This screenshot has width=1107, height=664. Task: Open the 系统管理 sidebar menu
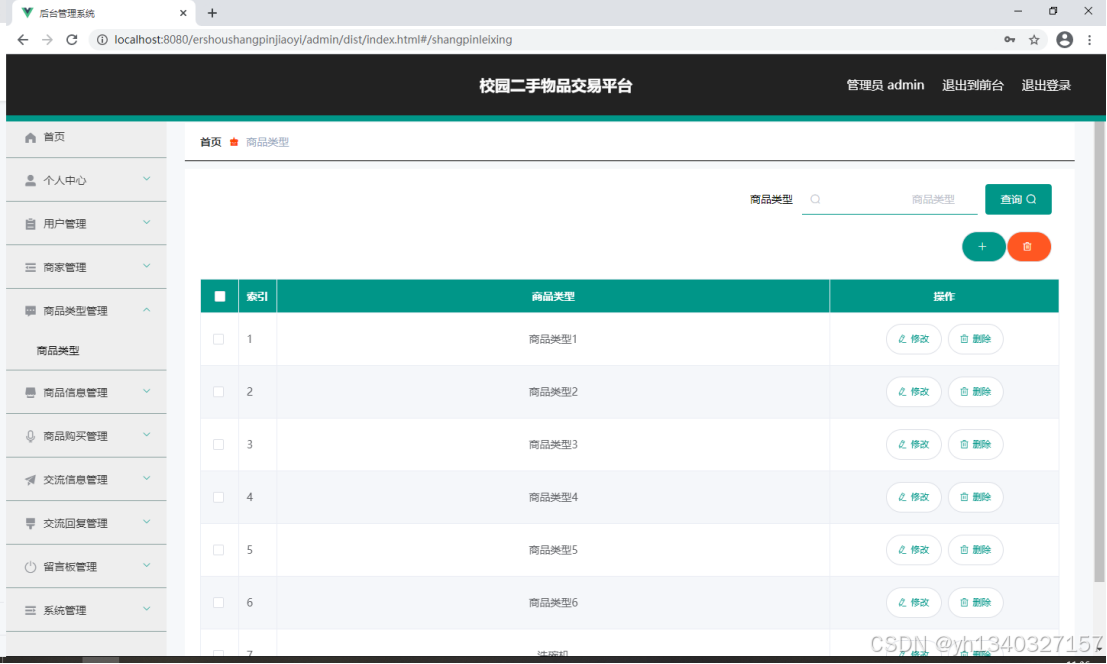(86, 610)
